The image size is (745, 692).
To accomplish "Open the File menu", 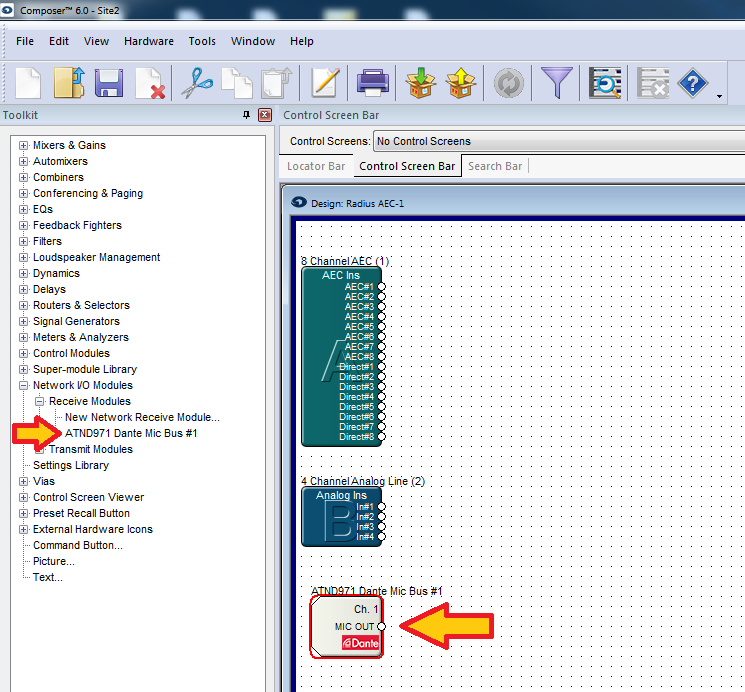I will (x=25, y=41).
